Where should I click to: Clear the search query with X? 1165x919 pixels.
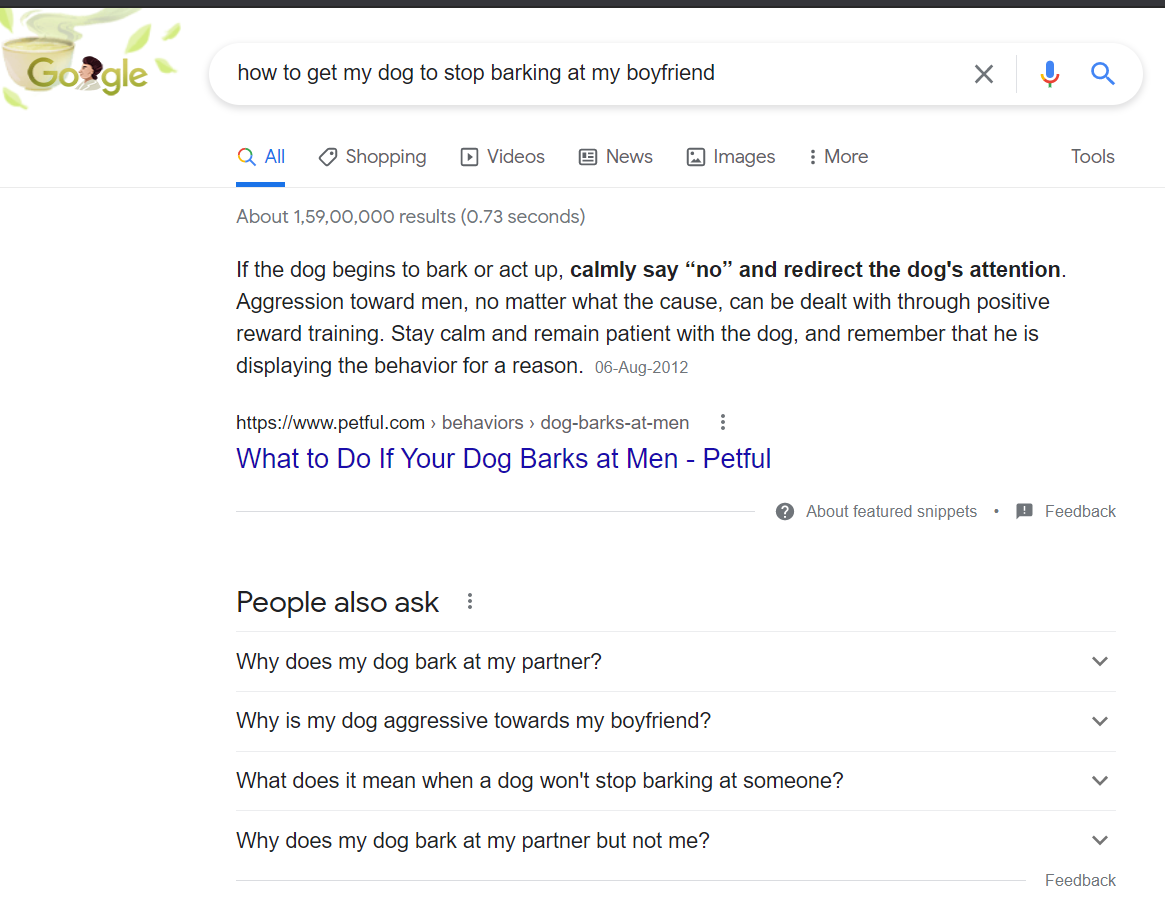[x=984, y=74]
